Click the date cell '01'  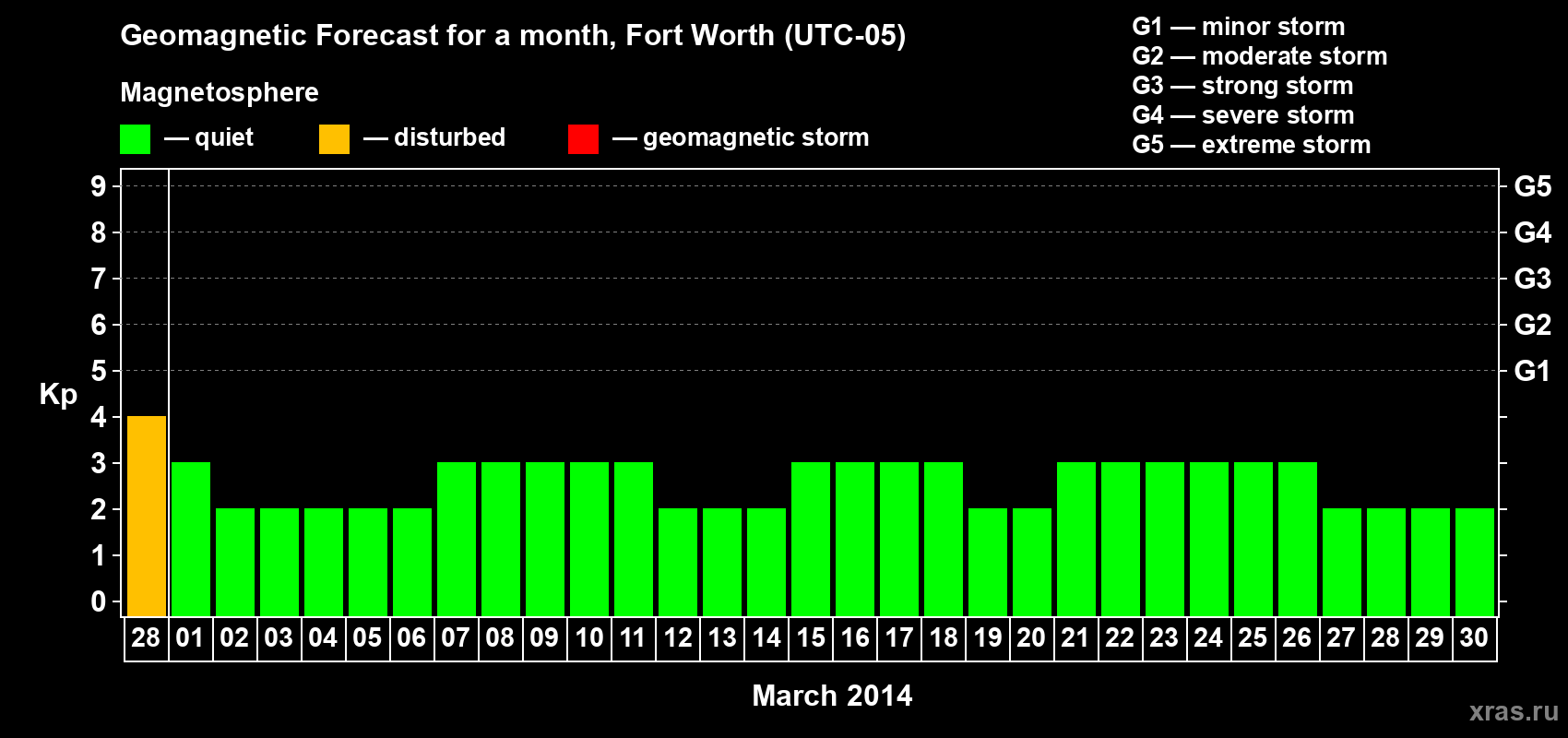coord(191,638)
